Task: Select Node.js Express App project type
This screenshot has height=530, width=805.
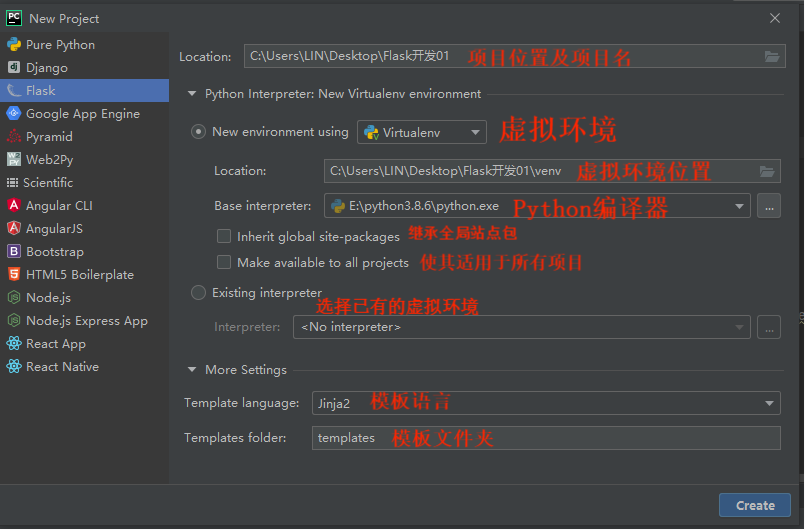Action: tap(86, 321)
